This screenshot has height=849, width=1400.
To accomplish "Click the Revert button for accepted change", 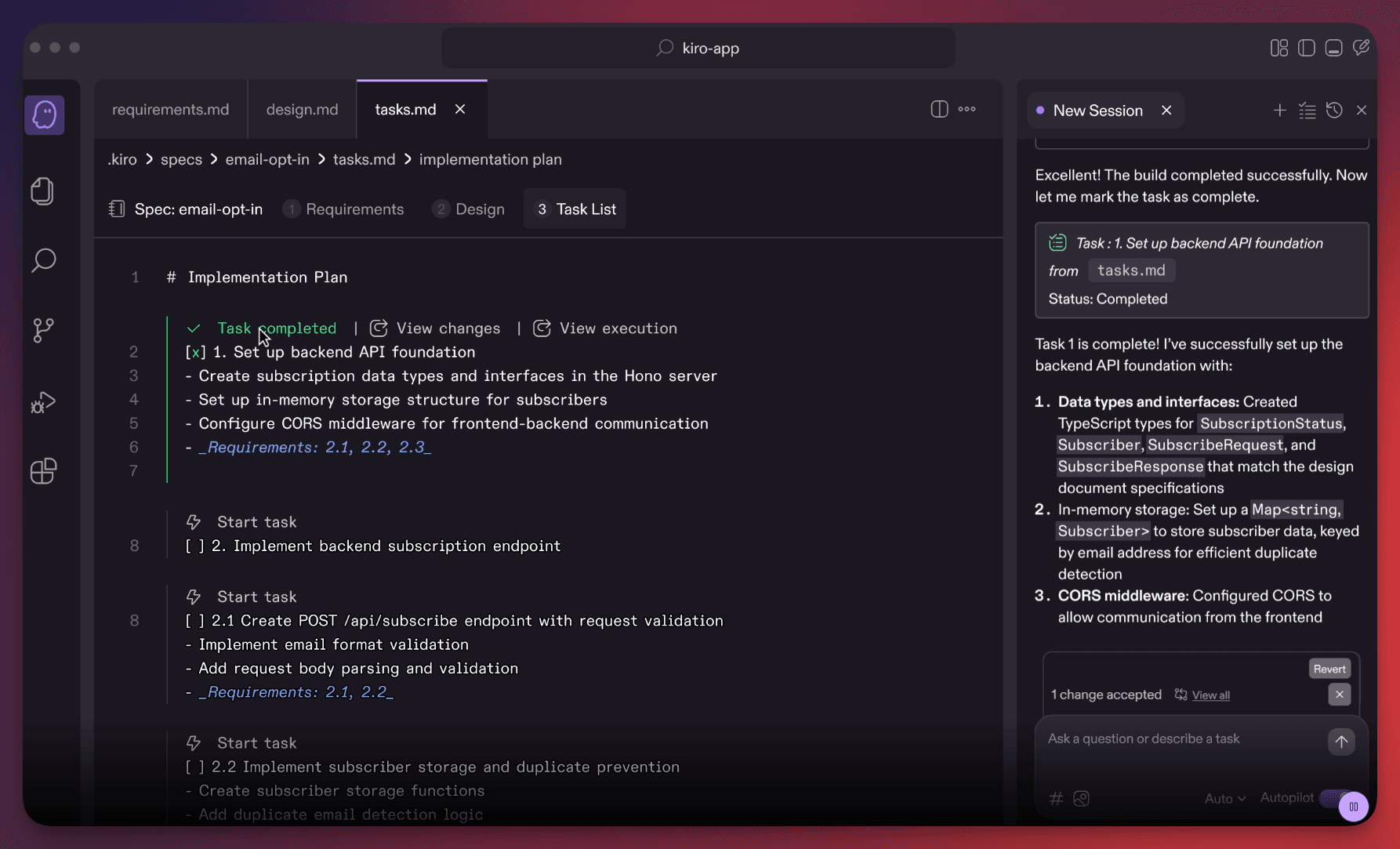I will coord(1329,668).
